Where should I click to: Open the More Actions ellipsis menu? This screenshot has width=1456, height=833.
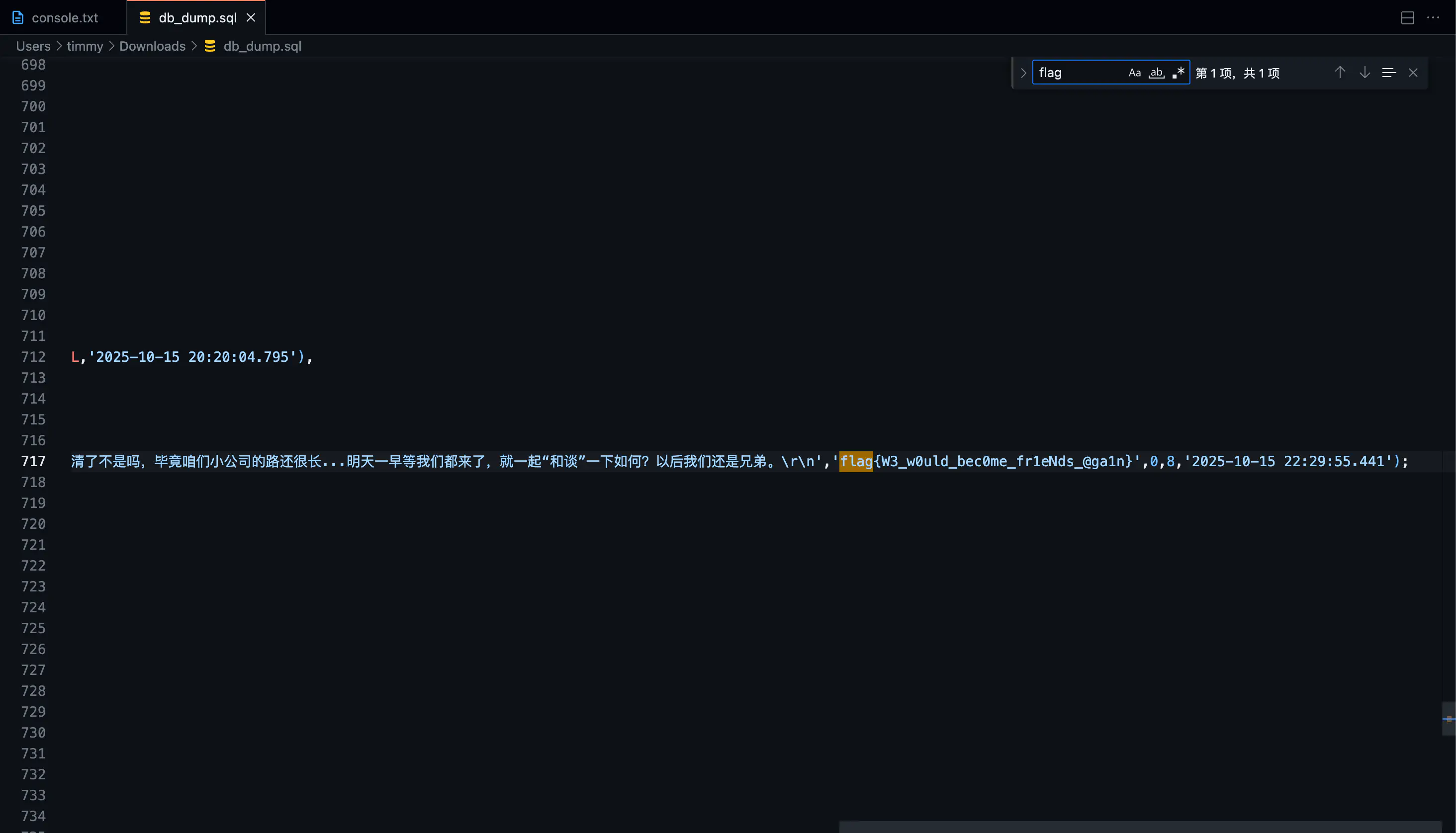pos(1433,18)
